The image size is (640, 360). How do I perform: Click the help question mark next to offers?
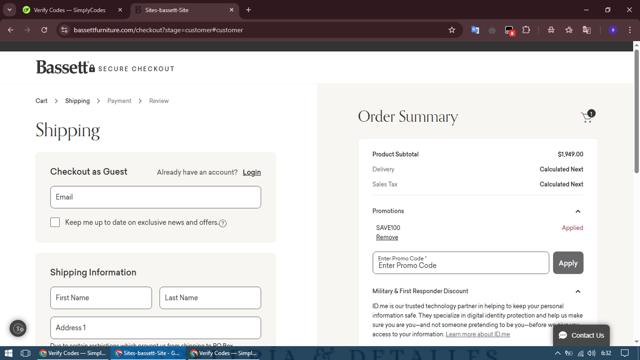coord(222,223)
